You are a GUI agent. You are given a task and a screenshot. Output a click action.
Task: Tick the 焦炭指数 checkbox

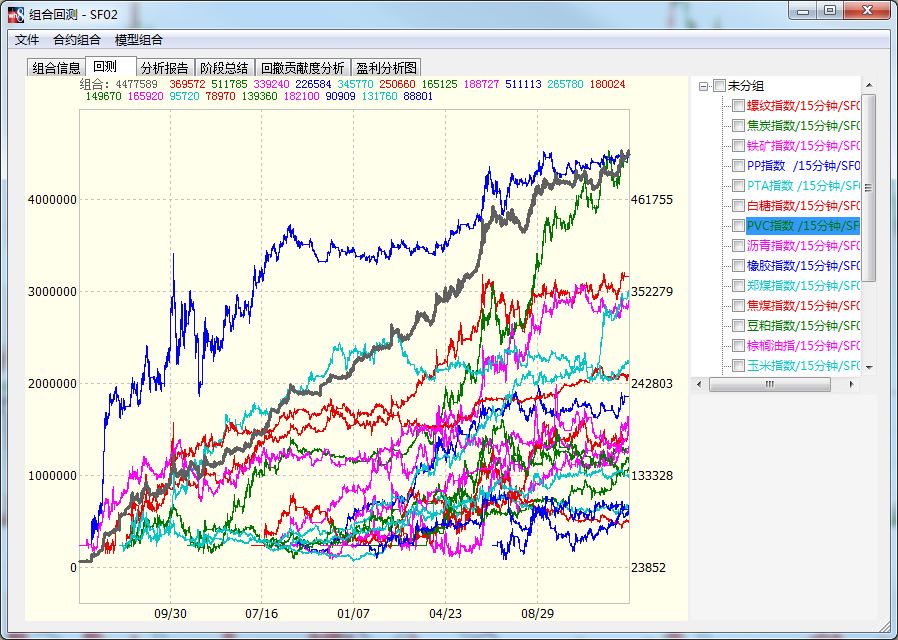coord(738,126)
